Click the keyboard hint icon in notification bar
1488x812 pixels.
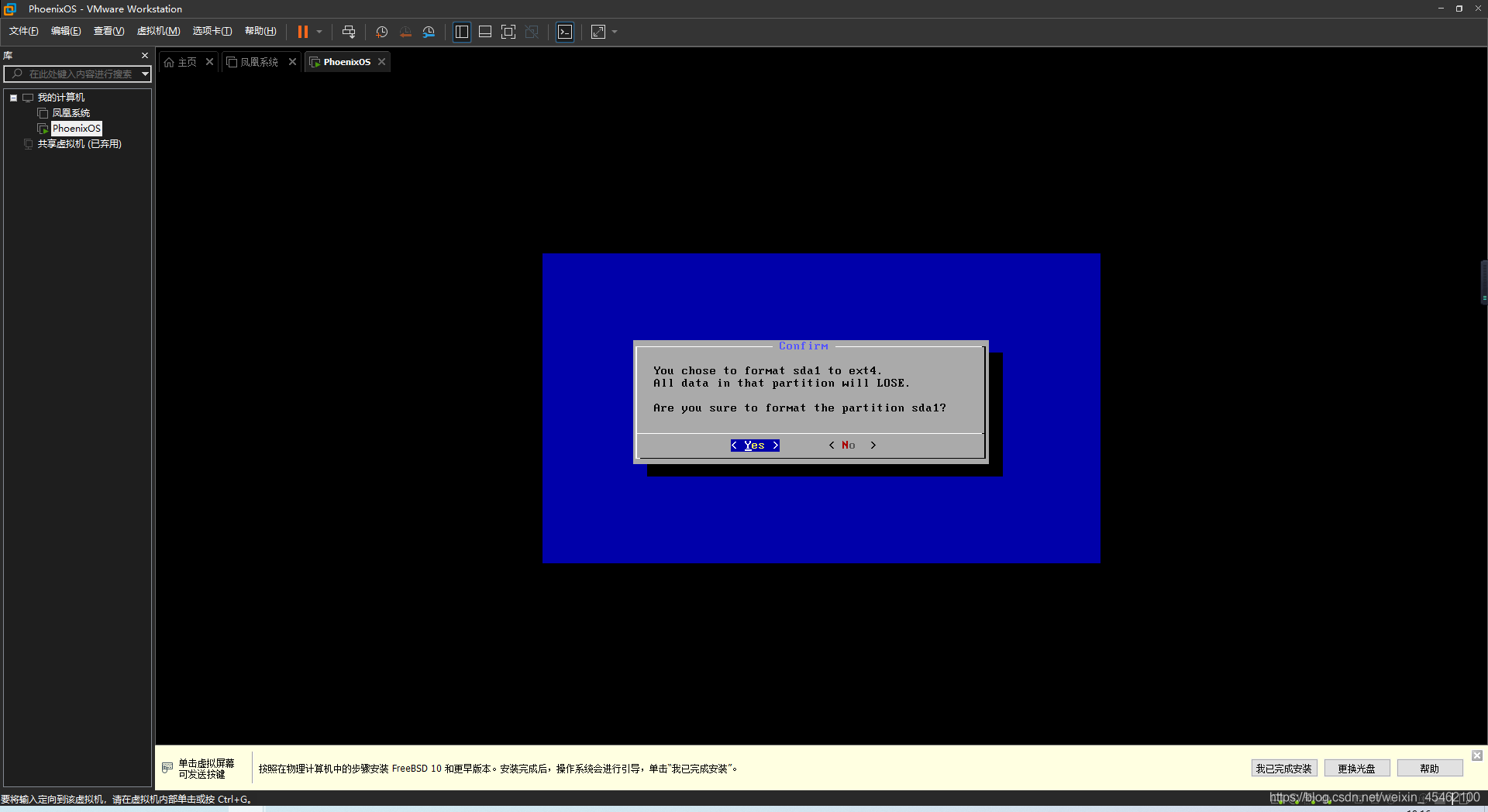coord(167,768)
